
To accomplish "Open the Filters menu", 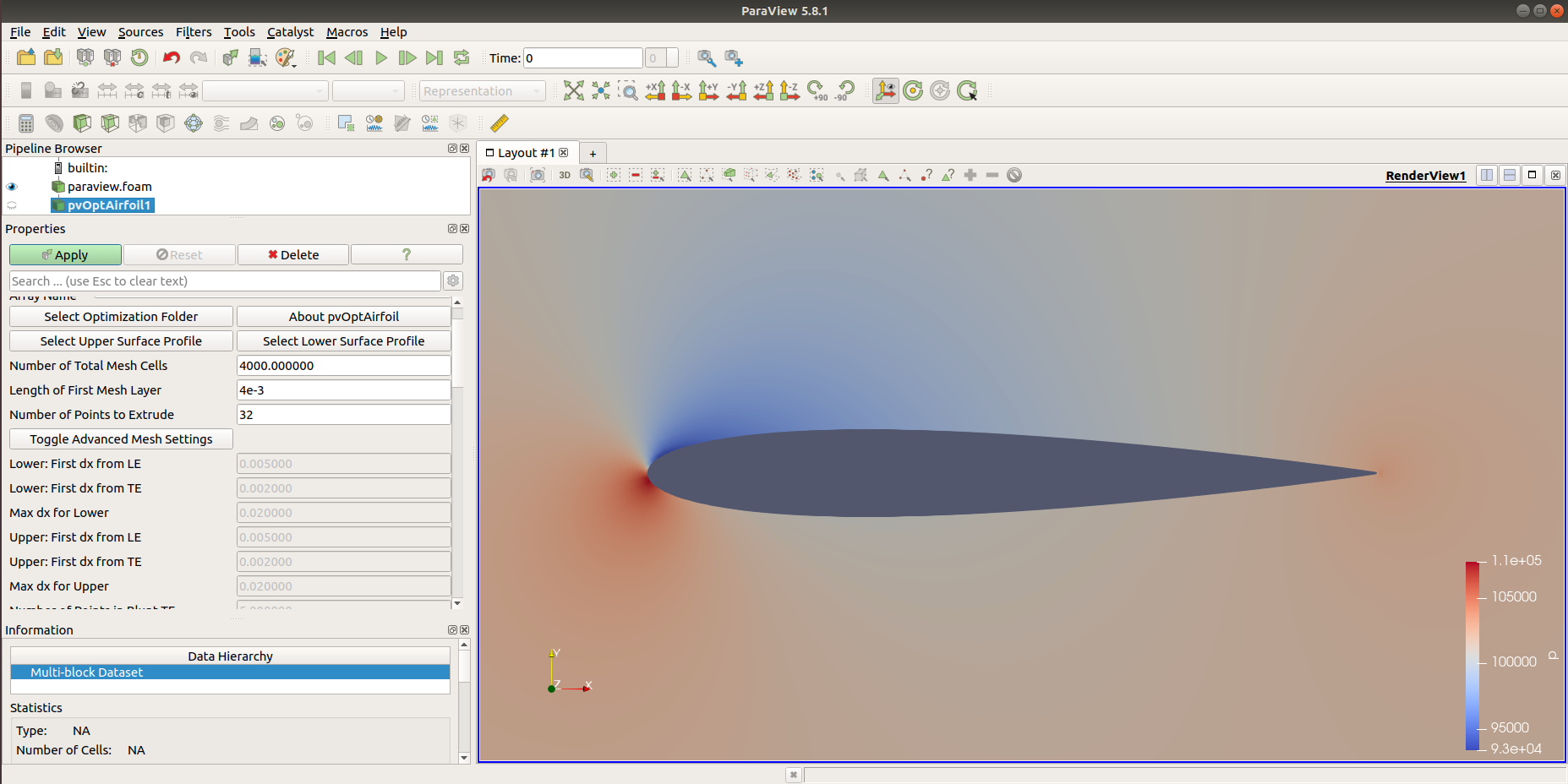I will tap(194, 32).
